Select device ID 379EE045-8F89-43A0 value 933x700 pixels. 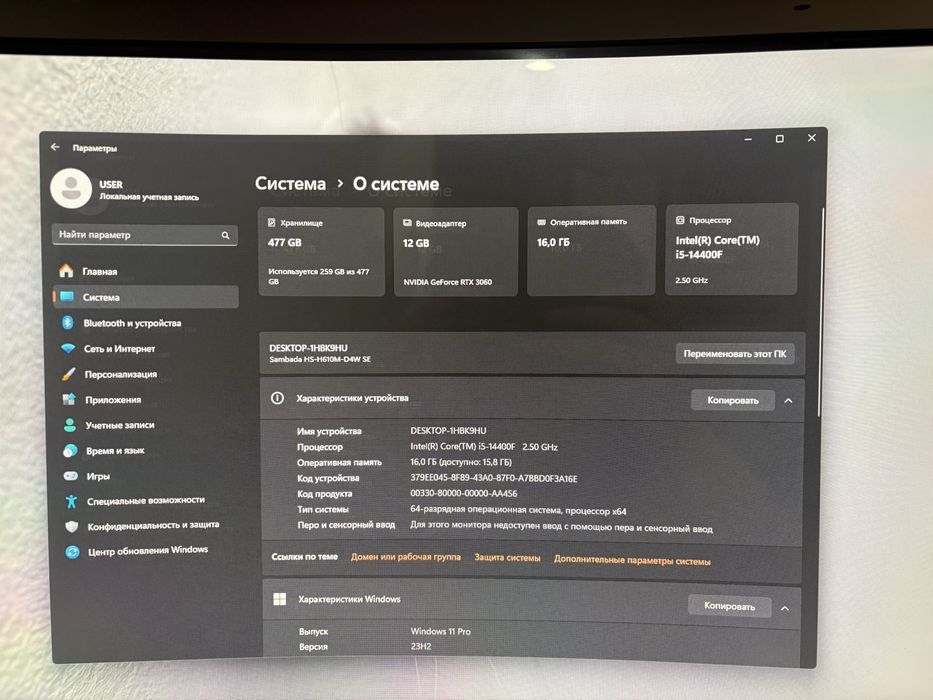[x=494, y=478]
